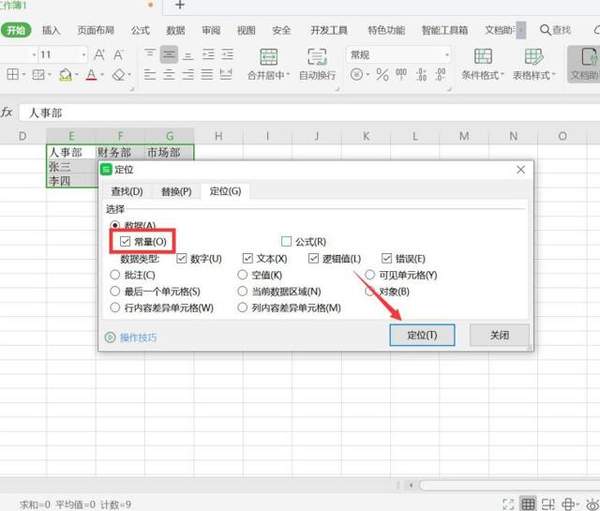
Task: Click the search (查找) magnifier icon
Action: 545,30
